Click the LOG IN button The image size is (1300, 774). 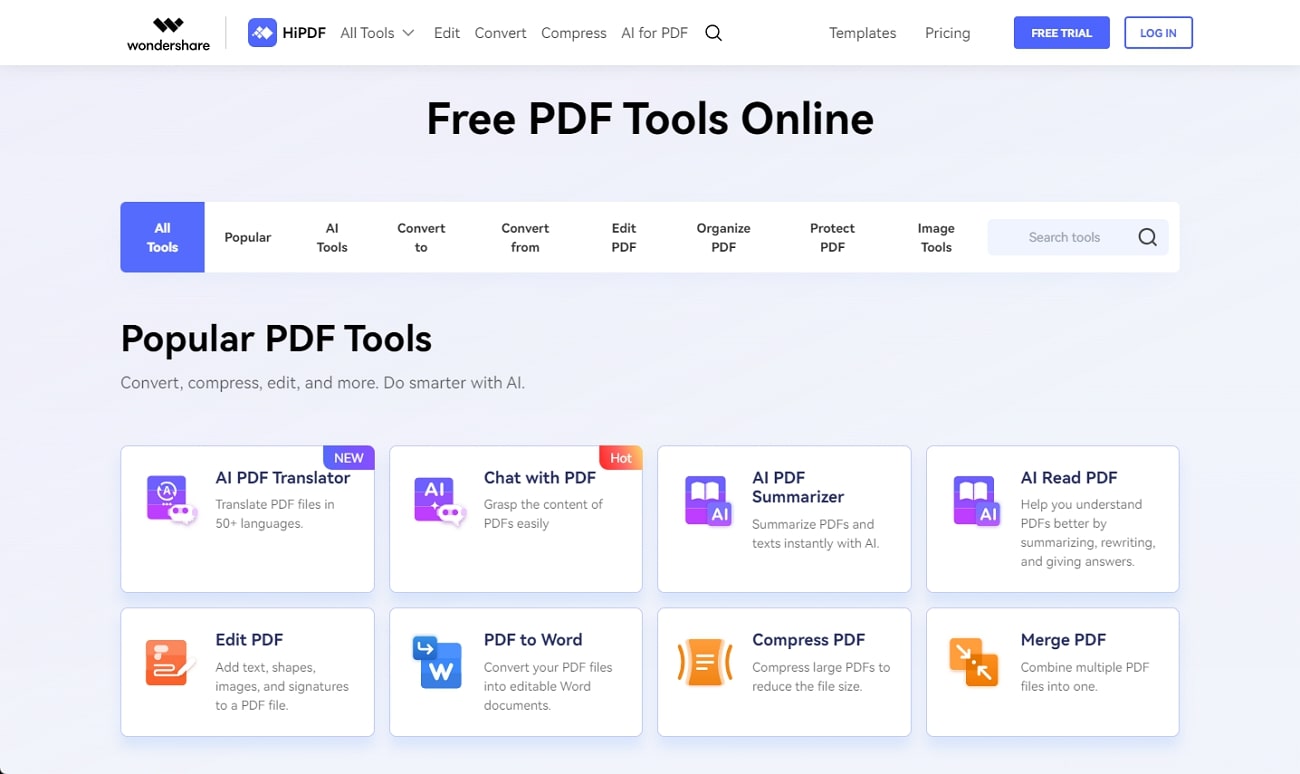coord(1158,33)
